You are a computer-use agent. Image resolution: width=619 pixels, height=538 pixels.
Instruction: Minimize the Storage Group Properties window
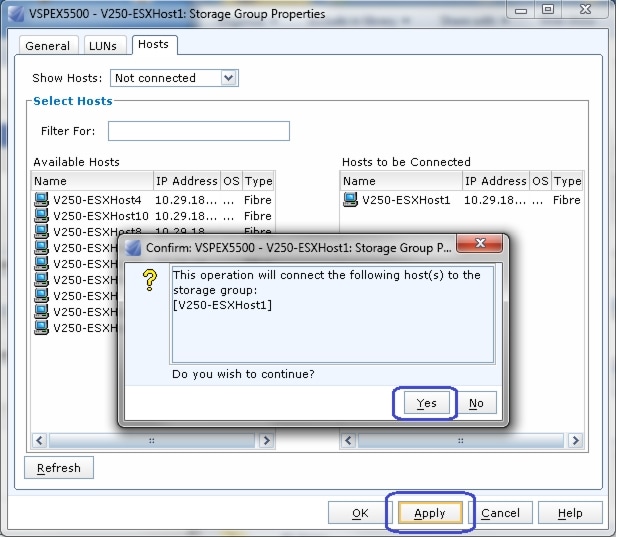point(523,10)
